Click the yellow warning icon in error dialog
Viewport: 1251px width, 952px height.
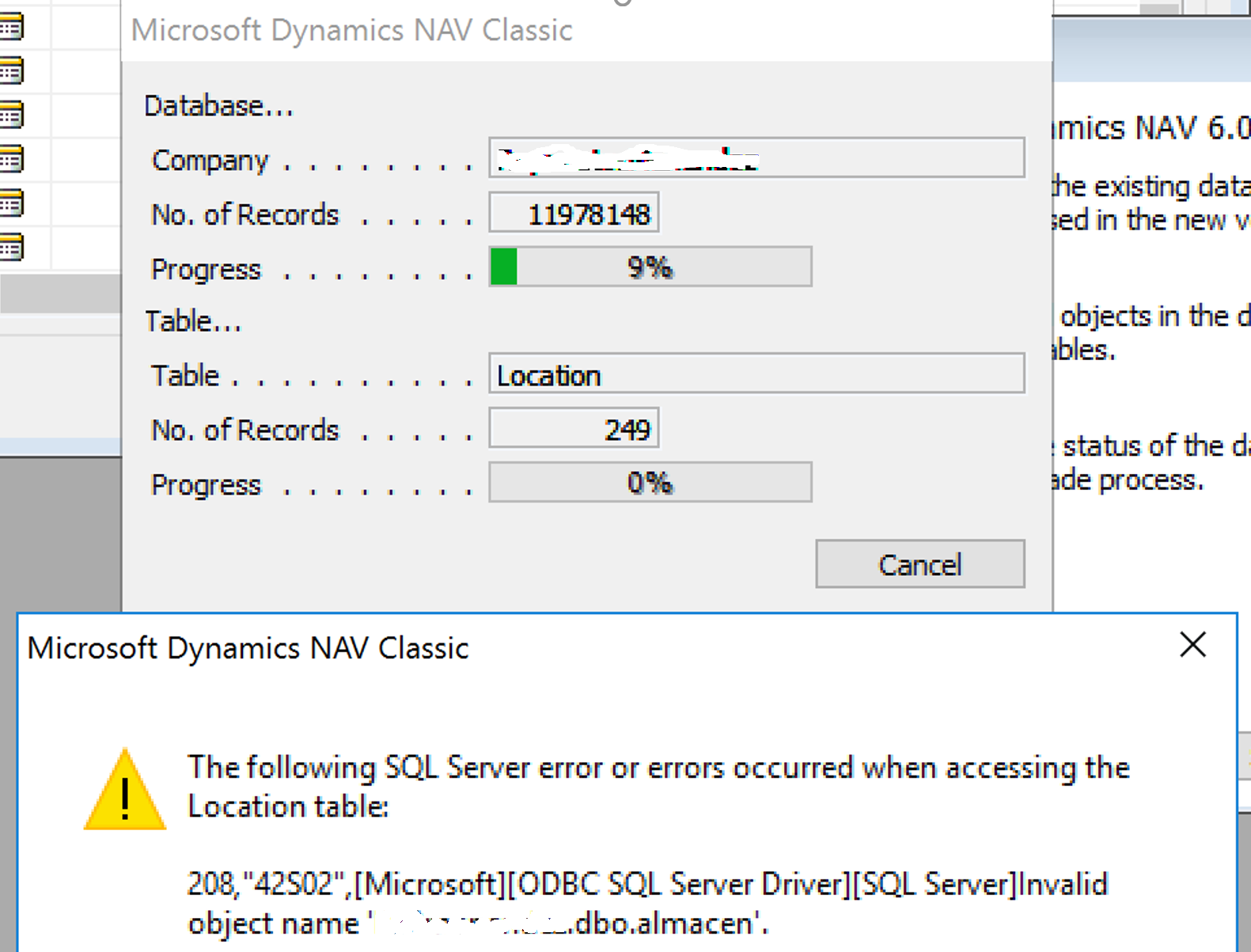(125, 790)
